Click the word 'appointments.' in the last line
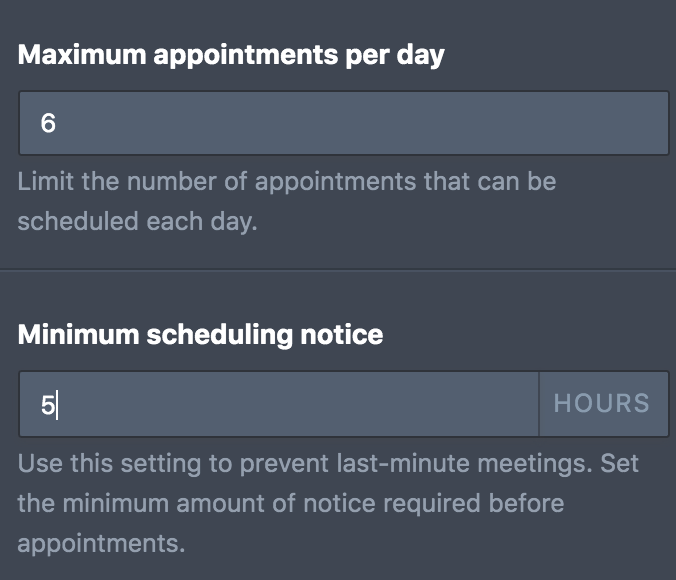This screenshot has width=676, height=580. click(101, 545)
